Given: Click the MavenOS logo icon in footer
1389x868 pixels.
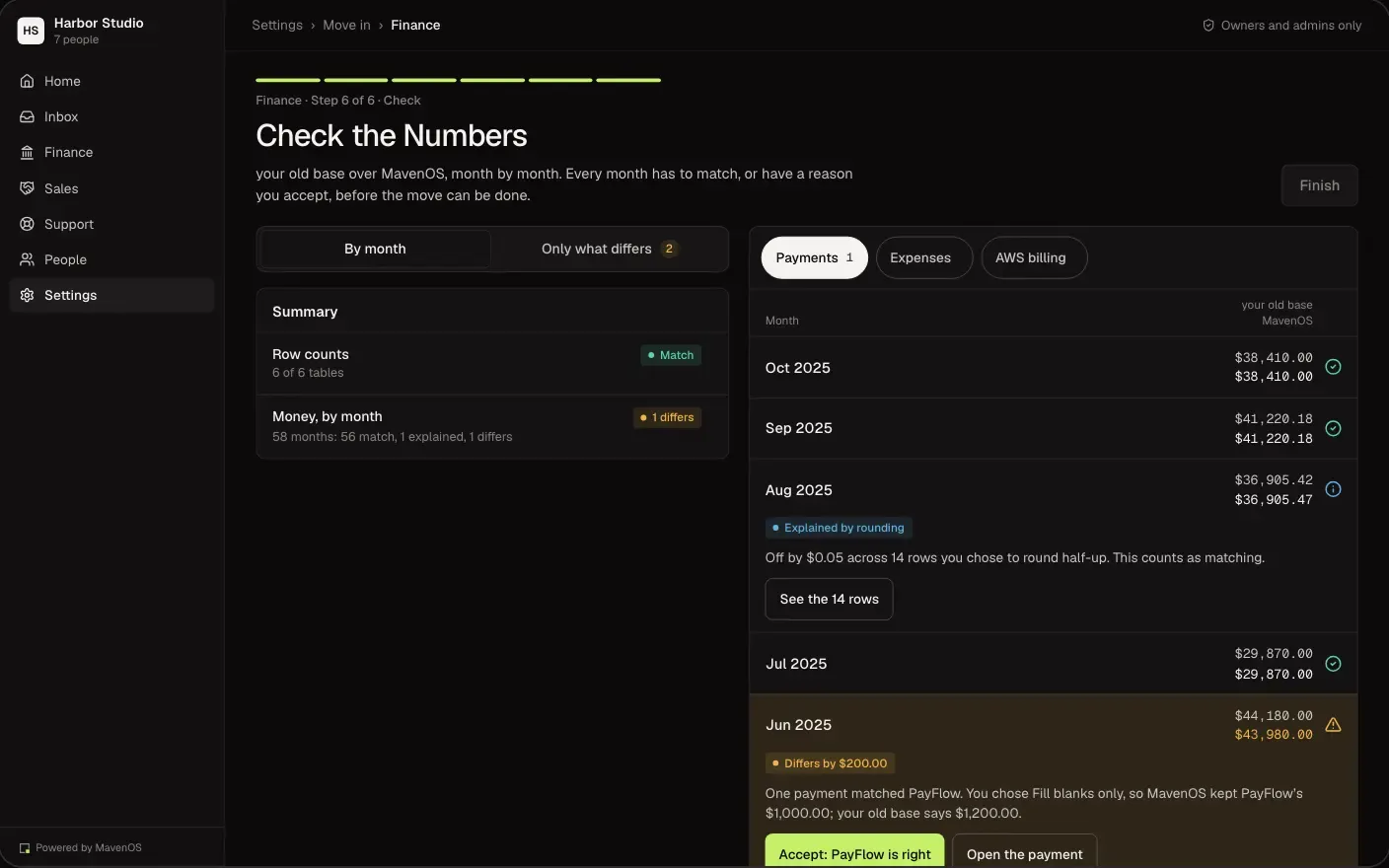Looking at the screenshot, I should 25,848.
